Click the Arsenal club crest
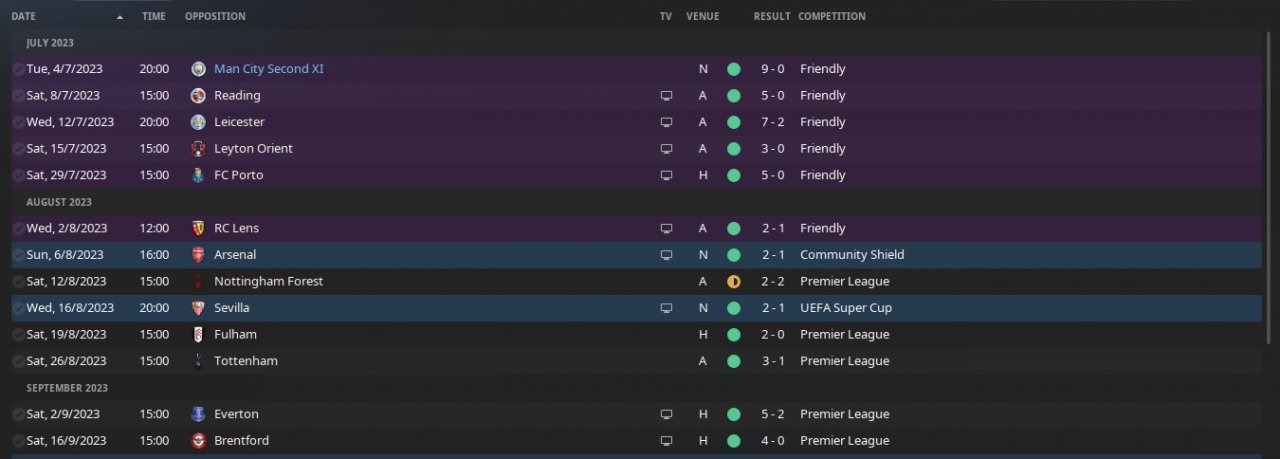The image size is (1280, 459). 198,255
